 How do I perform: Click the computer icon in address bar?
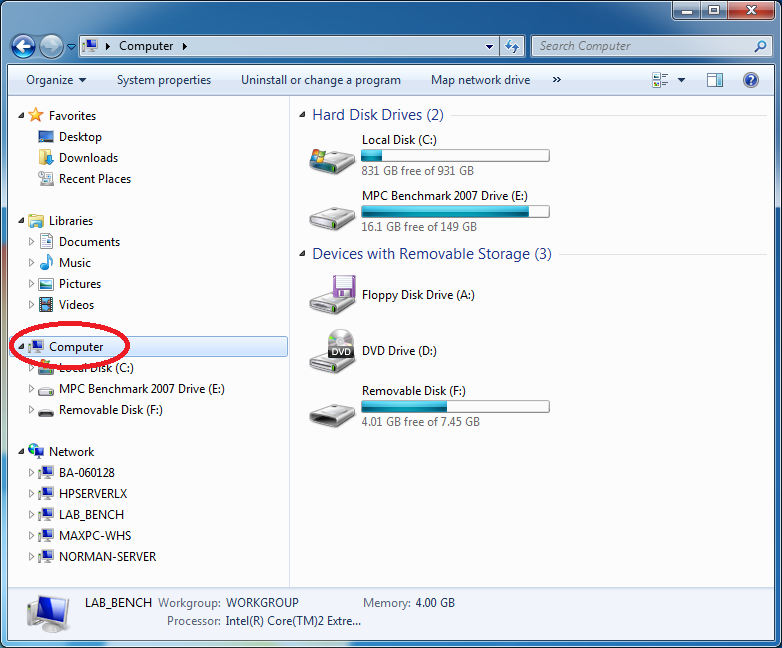point(90,46)
